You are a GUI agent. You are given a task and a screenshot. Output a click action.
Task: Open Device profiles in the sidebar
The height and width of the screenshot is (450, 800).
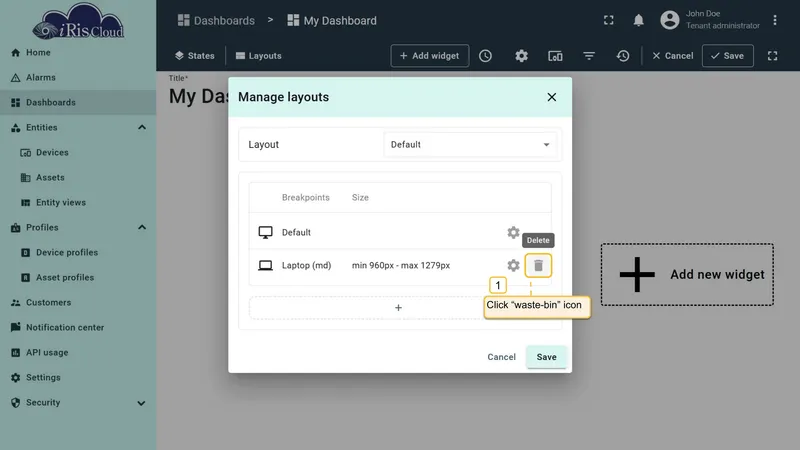78,253
